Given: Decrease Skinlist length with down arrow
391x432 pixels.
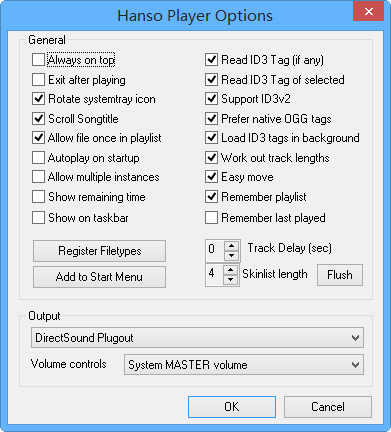Looking at the screenshot, I should [x=231, y=280].
